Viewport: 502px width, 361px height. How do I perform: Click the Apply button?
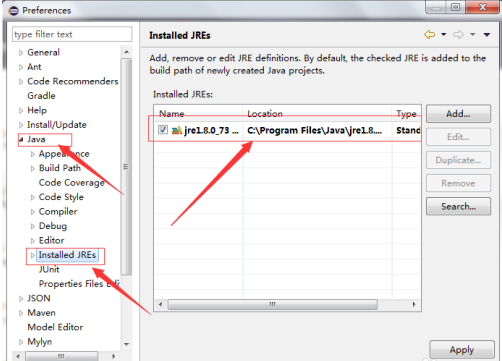pos(462,350)
